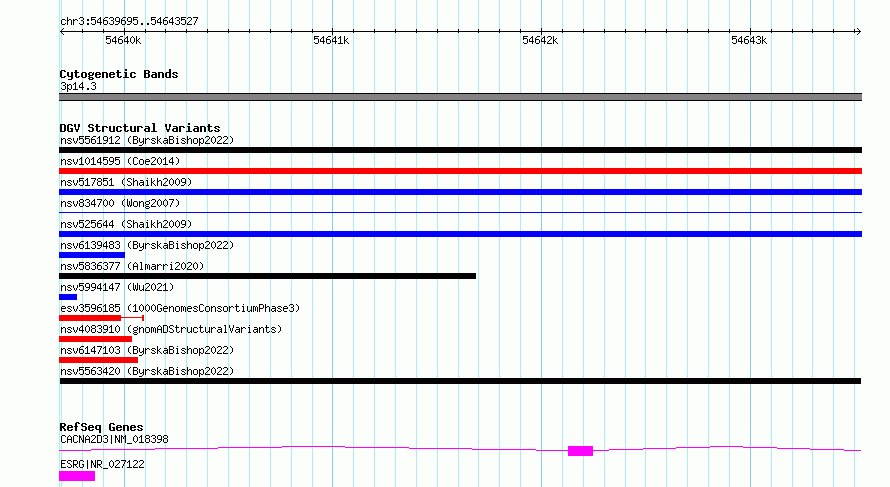Open the nsv6139483 (ByrskaBishop2022) label
Image resolution: width=890 pixels, height=487 pixels.
click(x=147, y=245)
